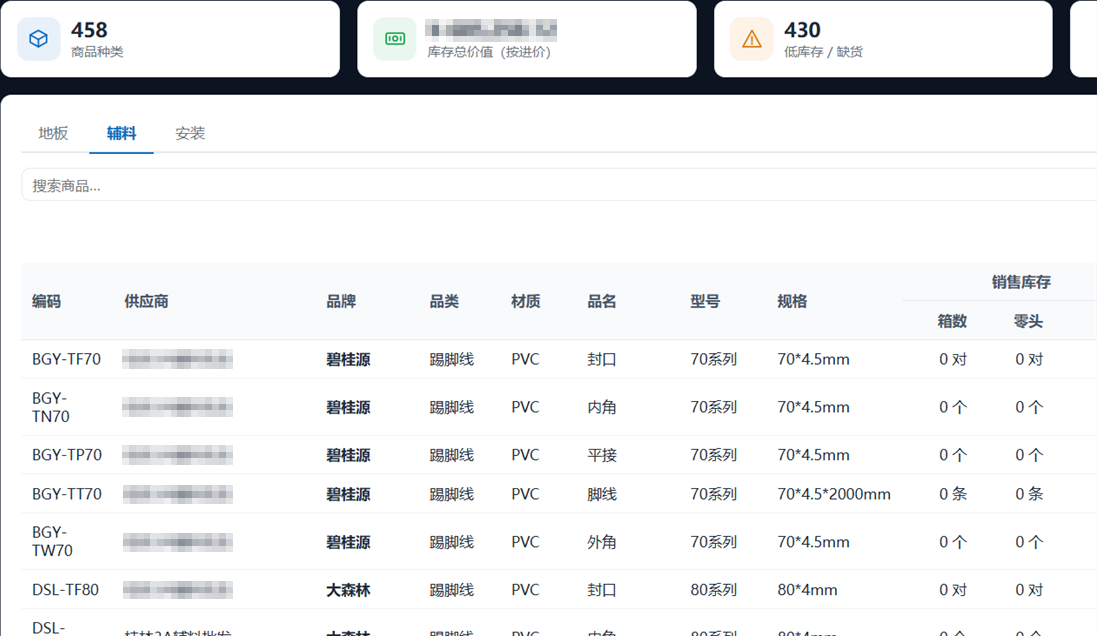The image size is (1097, 636).
Task: Click the 材质 column header
Action: tap(525, 302)
